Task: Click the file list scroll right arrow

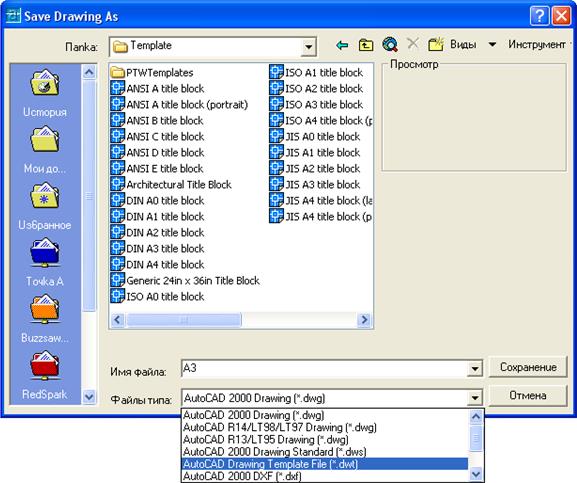Action: 364,319
